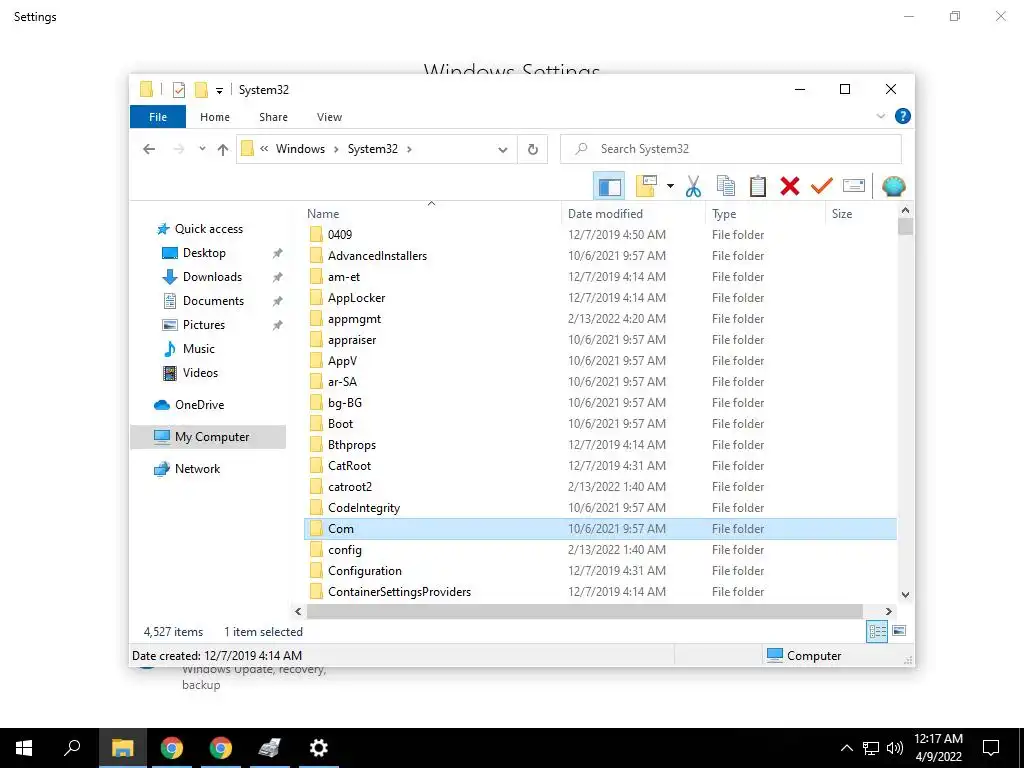Click the Search System32 field
Image resolution: width=1024 pixels, height=768 pixels.
point(731,149)
